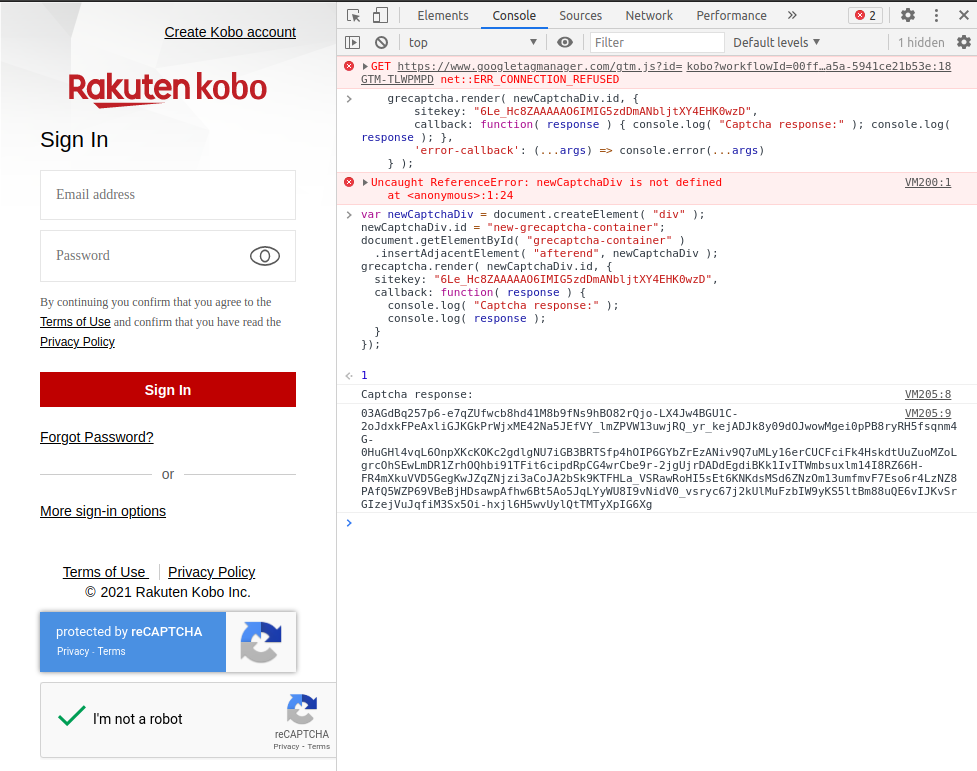Open the VM200:1 source link

click(928, 182)
